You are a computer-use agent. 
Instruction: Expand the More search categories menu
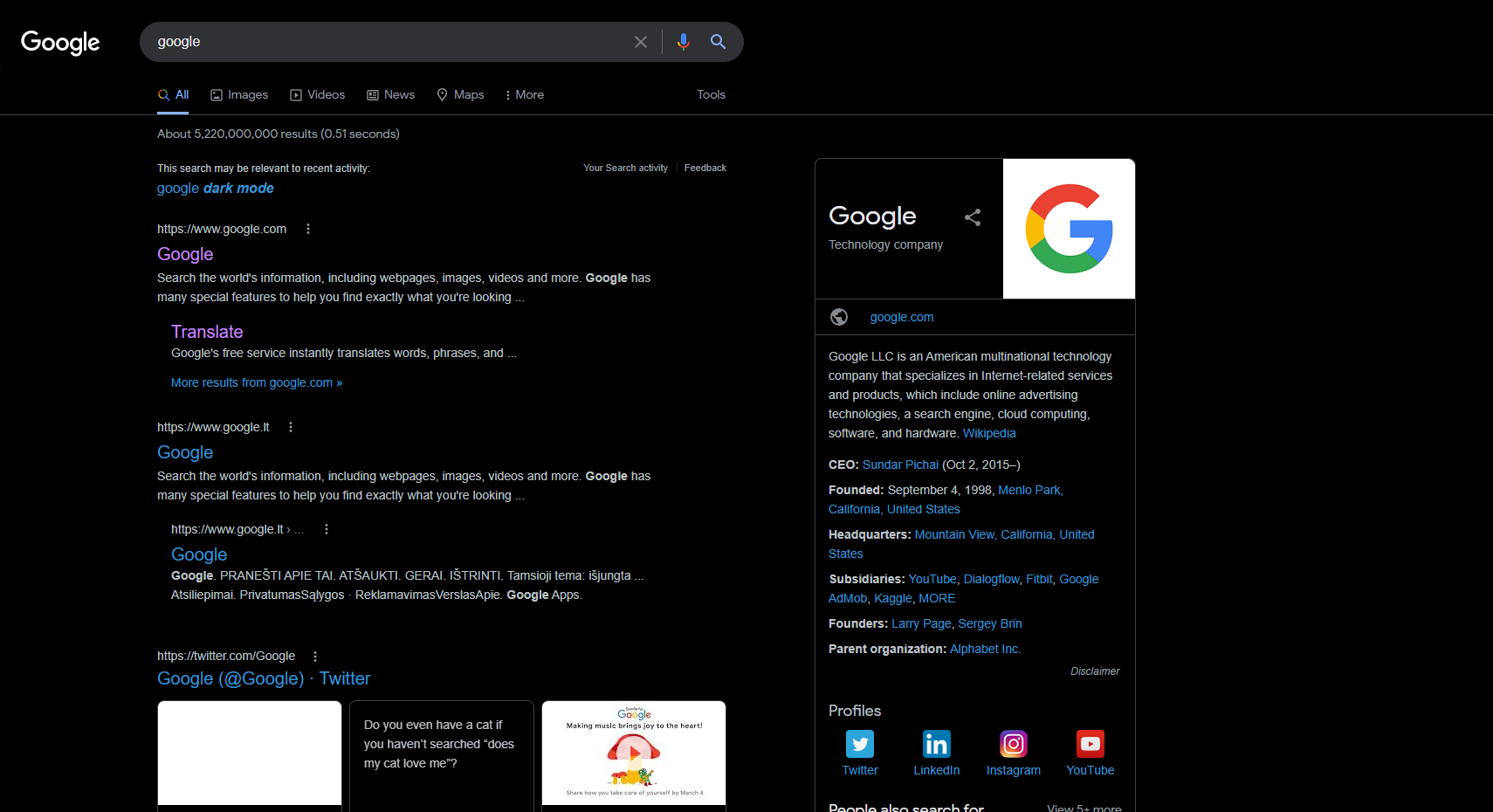(524, 94)
